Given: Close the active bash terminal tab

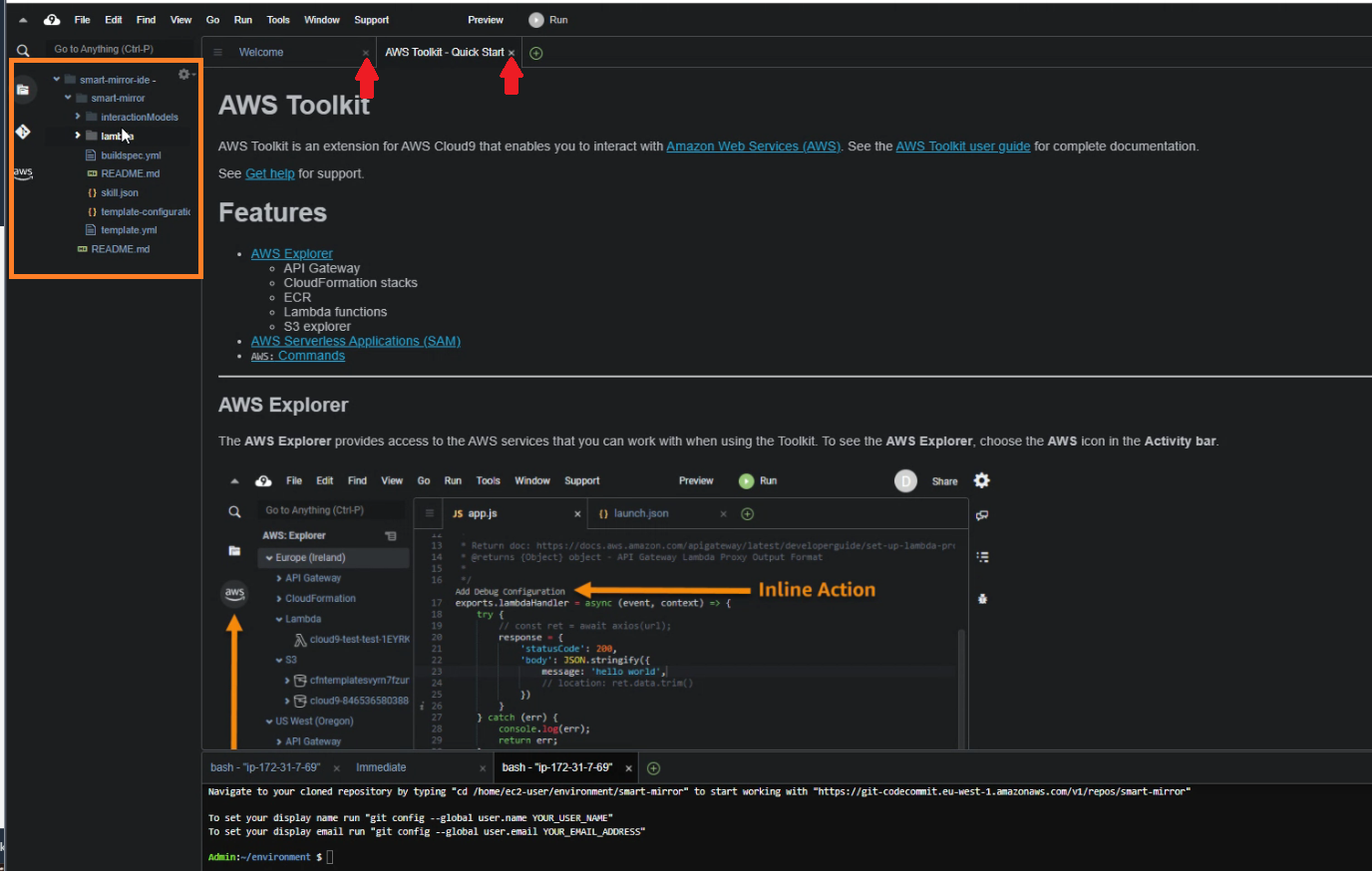Looking at the screenshot, I should (x=628, y=768).
